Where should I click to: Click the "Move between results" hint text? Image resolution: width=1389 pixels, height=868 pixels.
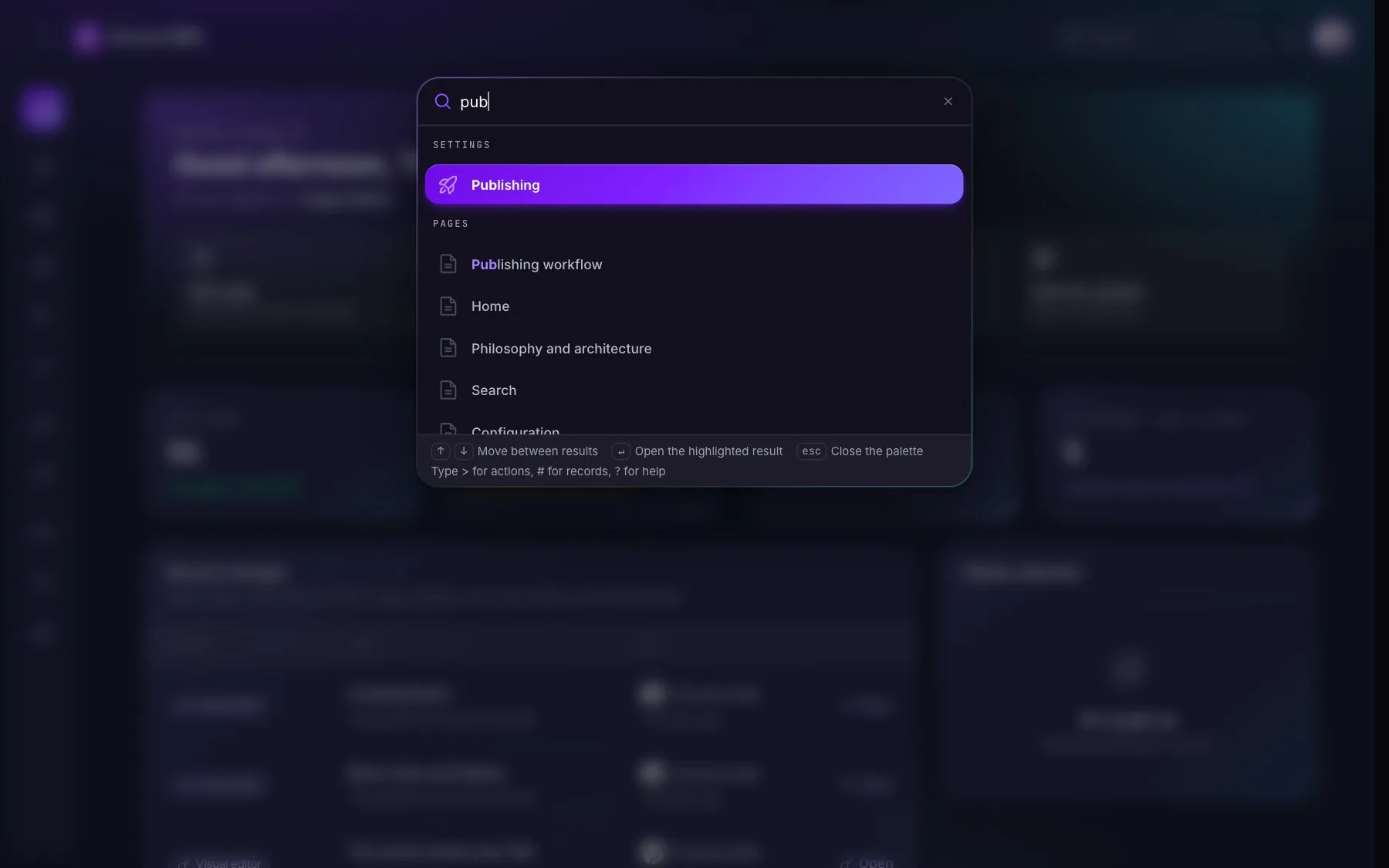538,451
